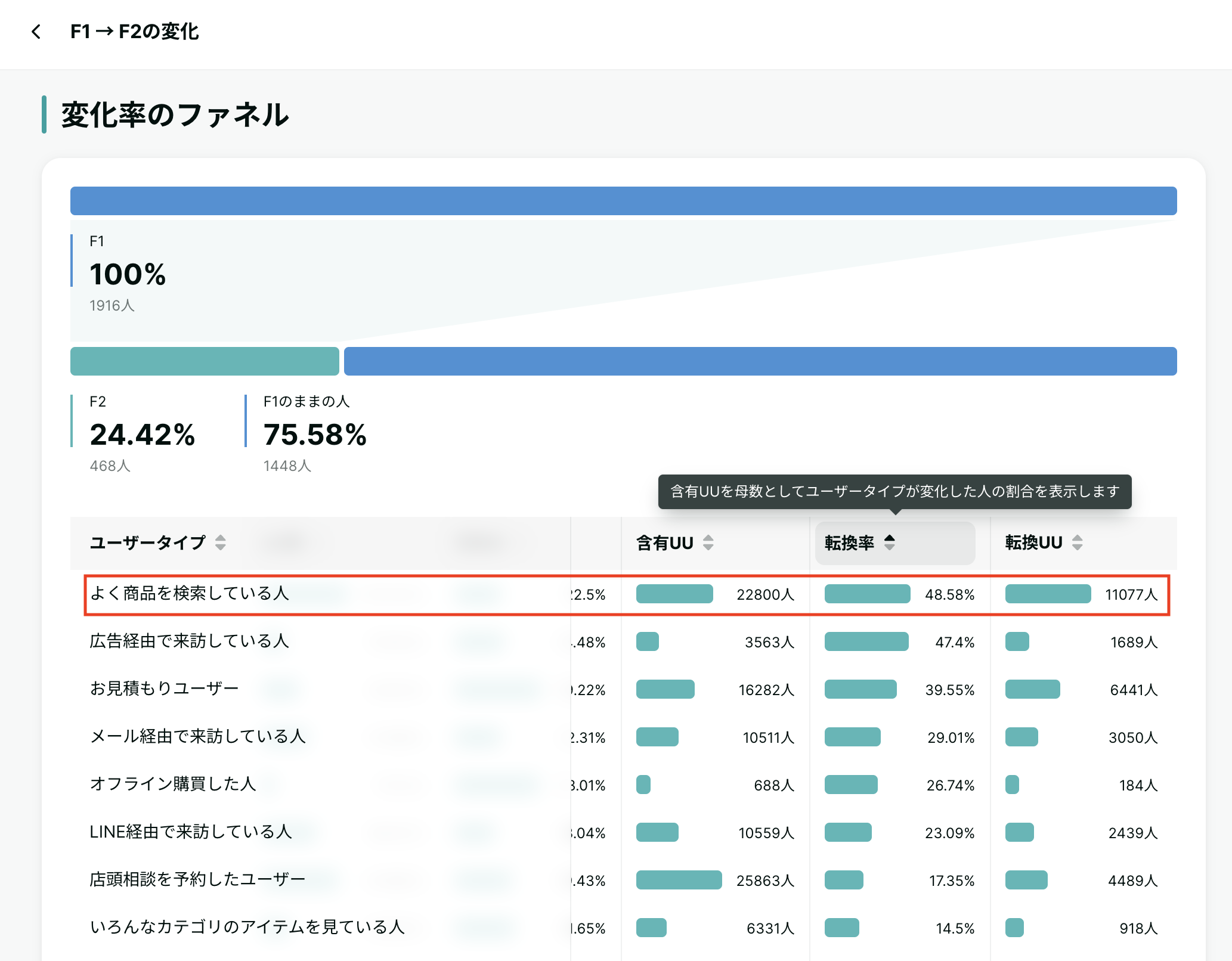Click the blue F1のままの人 funnel bar

[760, 361]
